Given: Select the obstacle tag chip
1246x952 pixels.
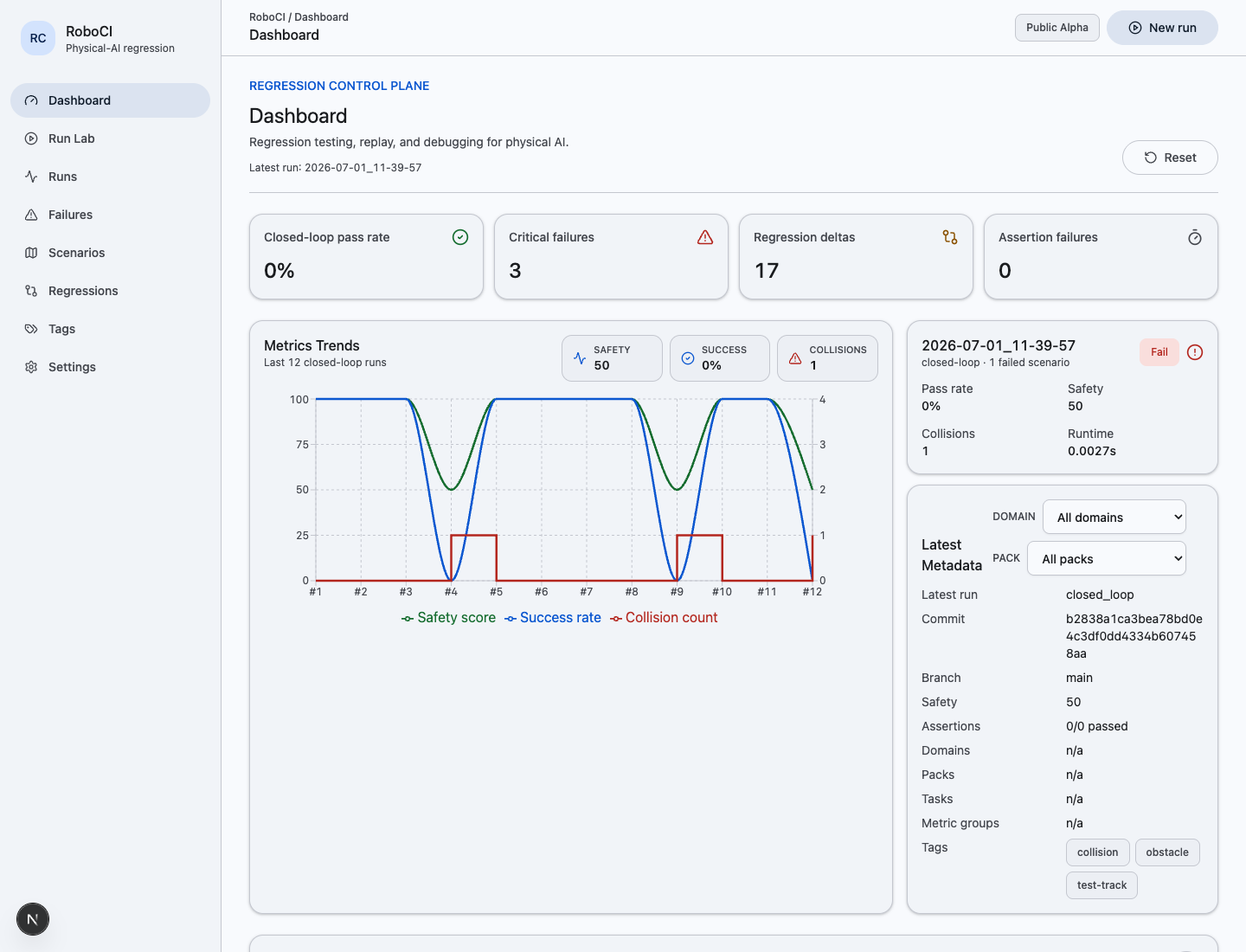Looking at the screenshot, I should [1167, 852].
